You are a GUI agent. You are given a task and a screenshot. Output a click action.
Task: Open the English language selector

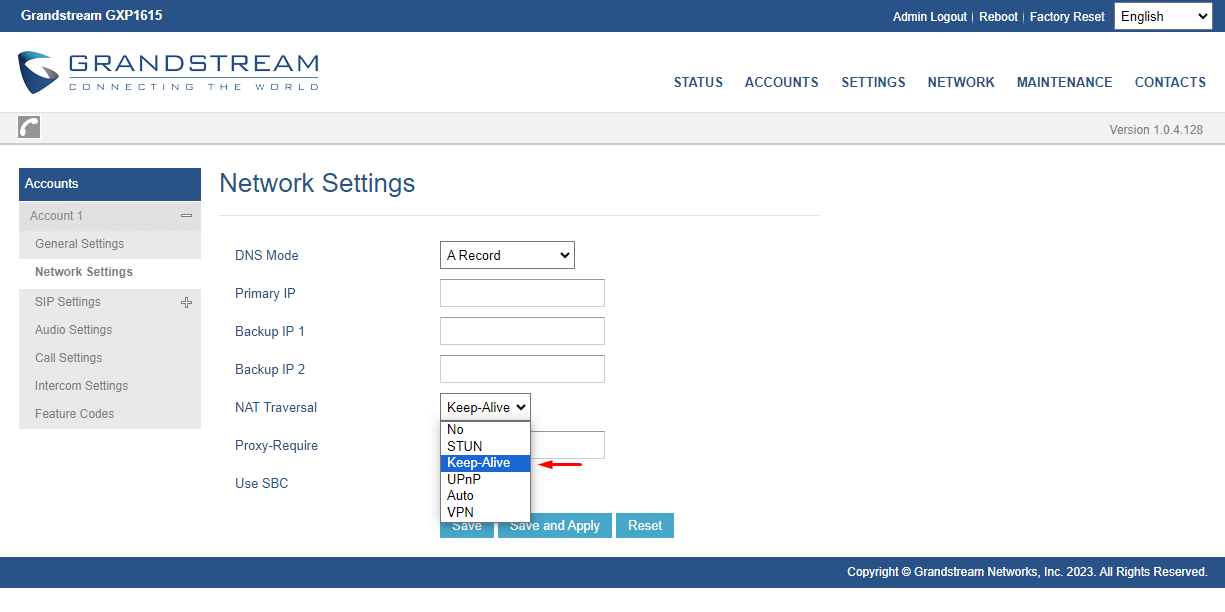click(1162, 16)
